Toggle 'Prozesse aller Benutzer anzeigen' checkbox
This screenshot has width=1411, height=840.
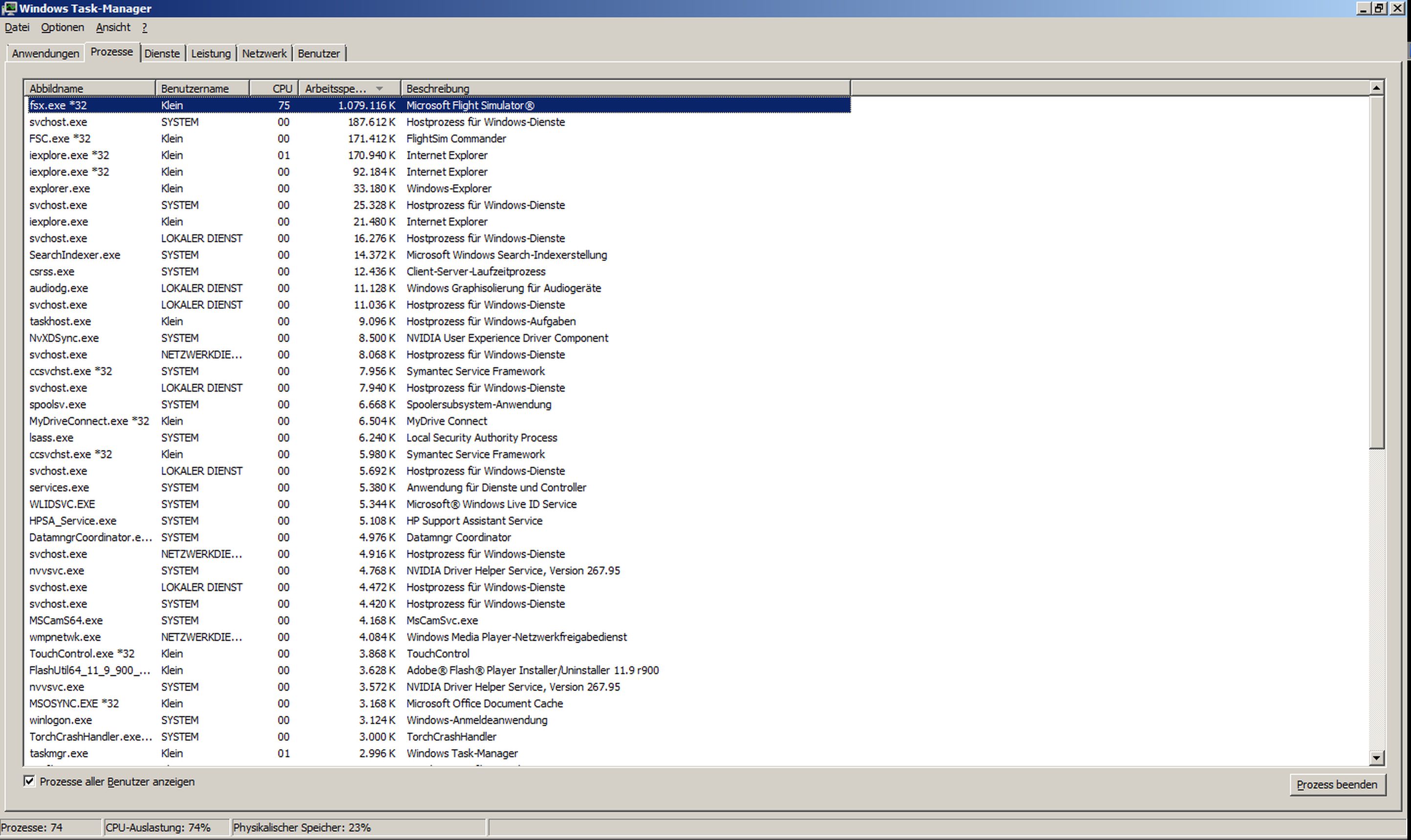point(29,781)
